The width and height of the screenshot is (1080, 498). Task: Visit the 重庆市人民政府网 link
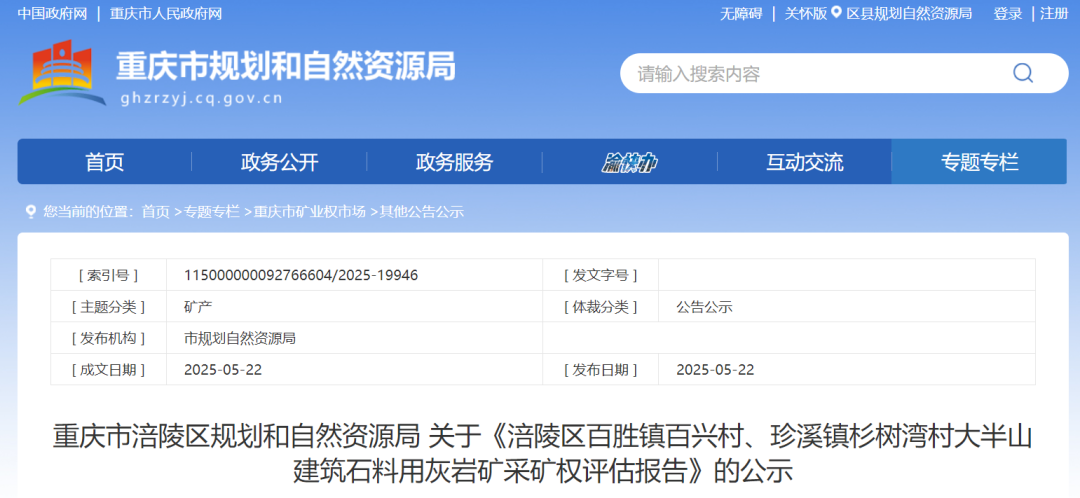coord(166,13)
